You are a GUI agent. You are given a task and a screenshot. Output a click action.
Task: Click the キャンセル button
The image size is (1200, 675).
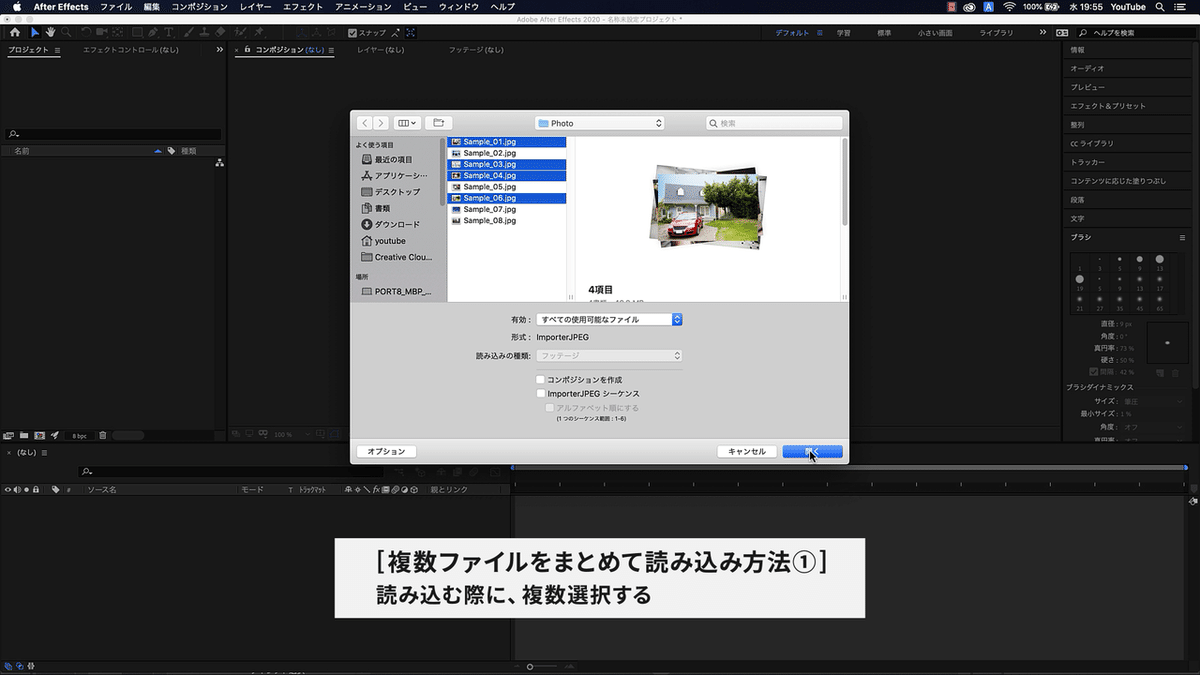tap(749, 451)
